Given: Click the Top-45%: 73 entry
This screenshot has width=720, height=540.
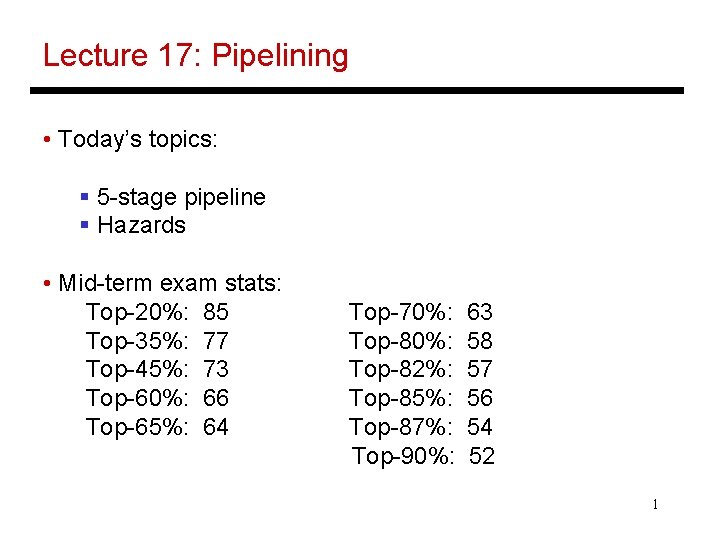Looking at the screenshot, I should click(157, 370).
